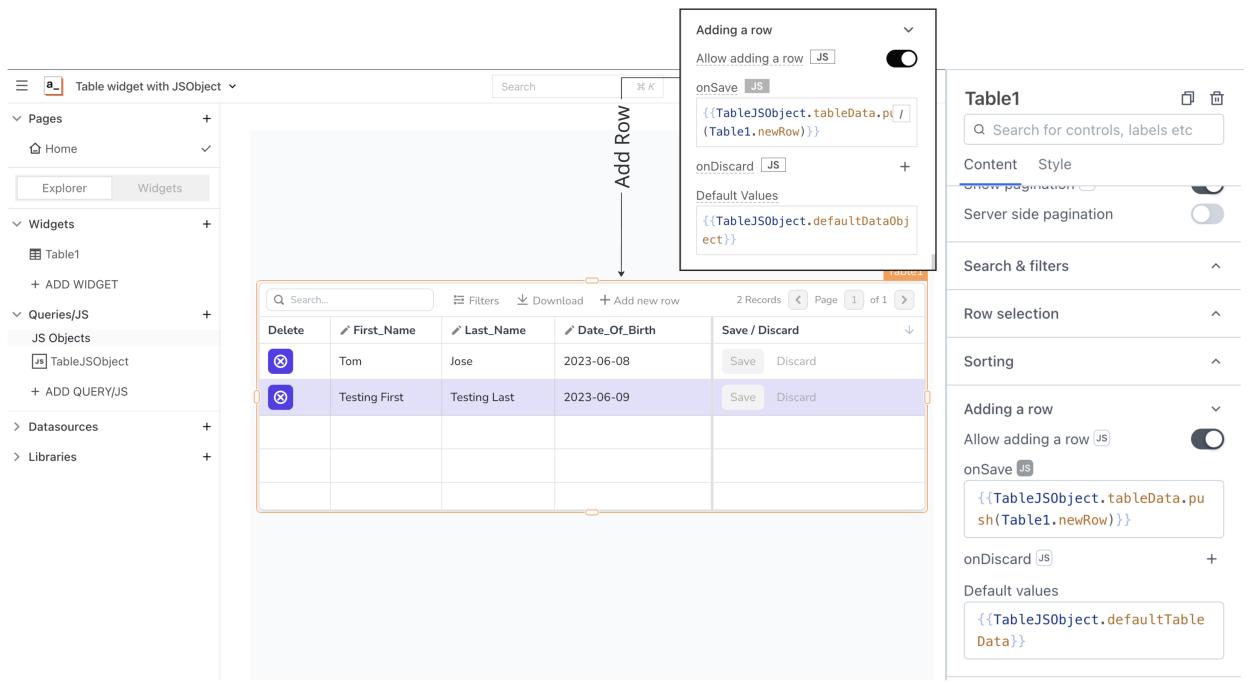Toggle Server side pagination switch
This screenshot has width=1250, height=684.
coord(1207,214)
